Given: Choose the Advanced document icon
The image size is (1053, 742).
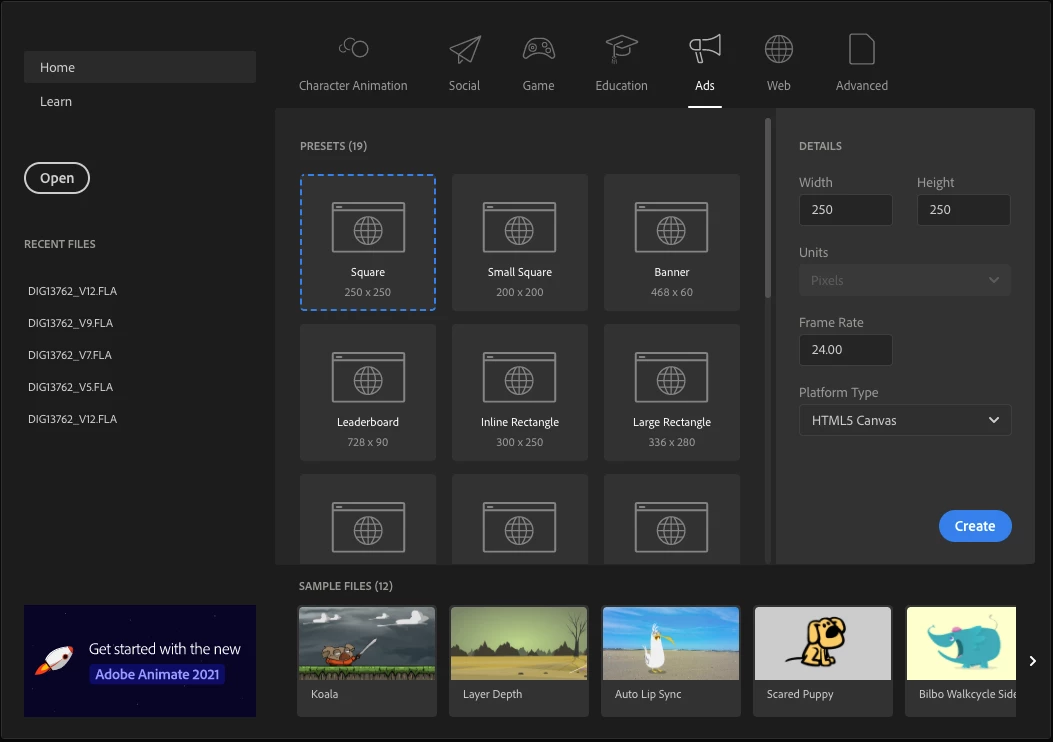Looking at the screenshot, I should 862,49.
